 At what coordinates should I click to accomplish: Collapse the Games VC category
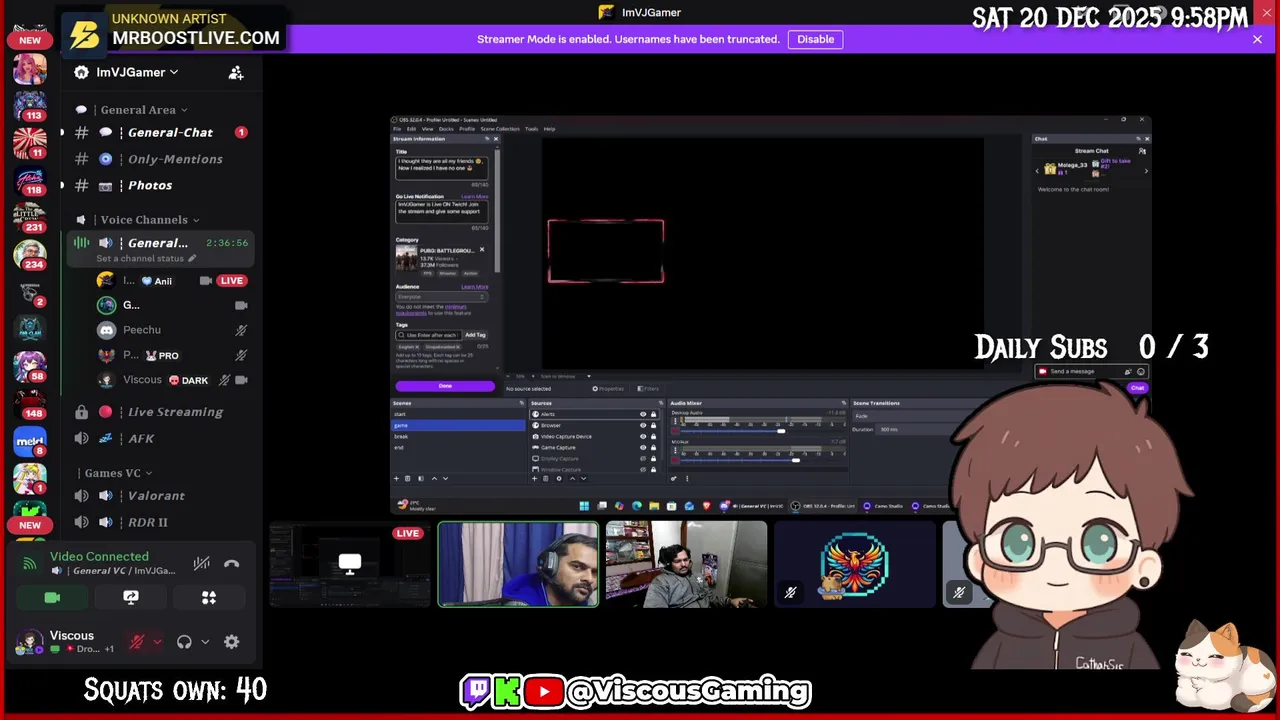coord(118,473)
